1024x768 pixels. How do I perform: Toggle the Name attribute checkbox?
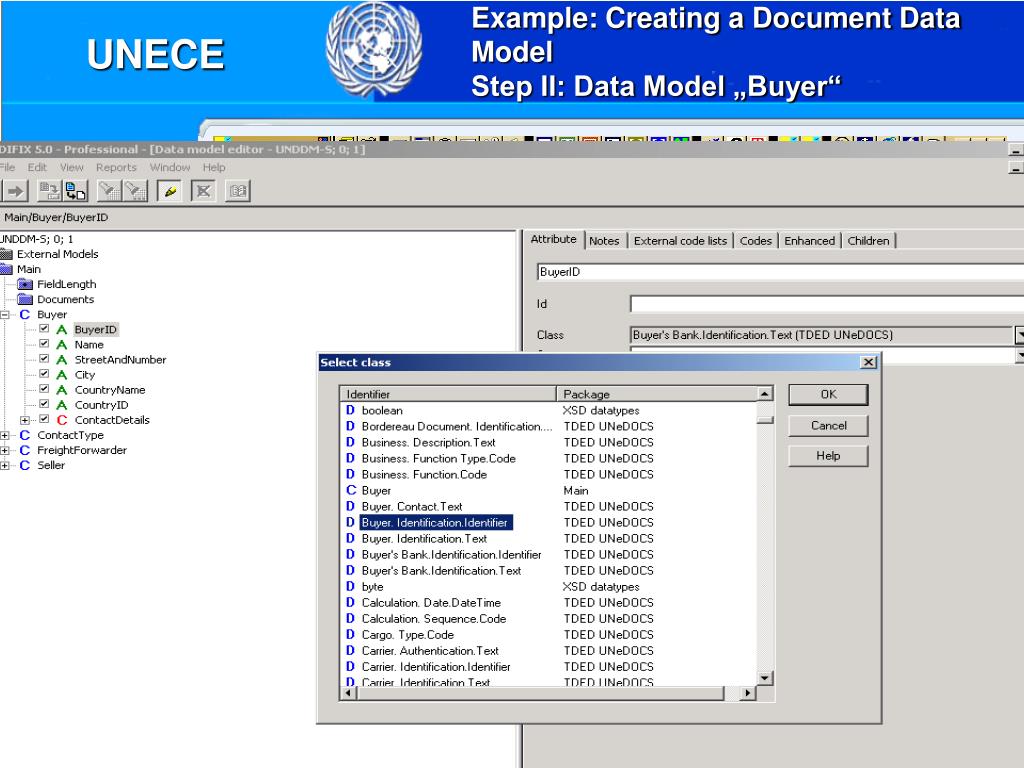coord(44,344)
